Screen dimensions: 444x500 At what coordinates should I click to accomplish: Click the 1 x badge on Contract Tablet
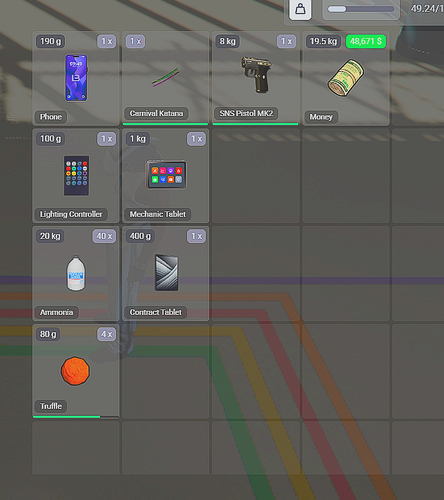click(x=197, y=236)
